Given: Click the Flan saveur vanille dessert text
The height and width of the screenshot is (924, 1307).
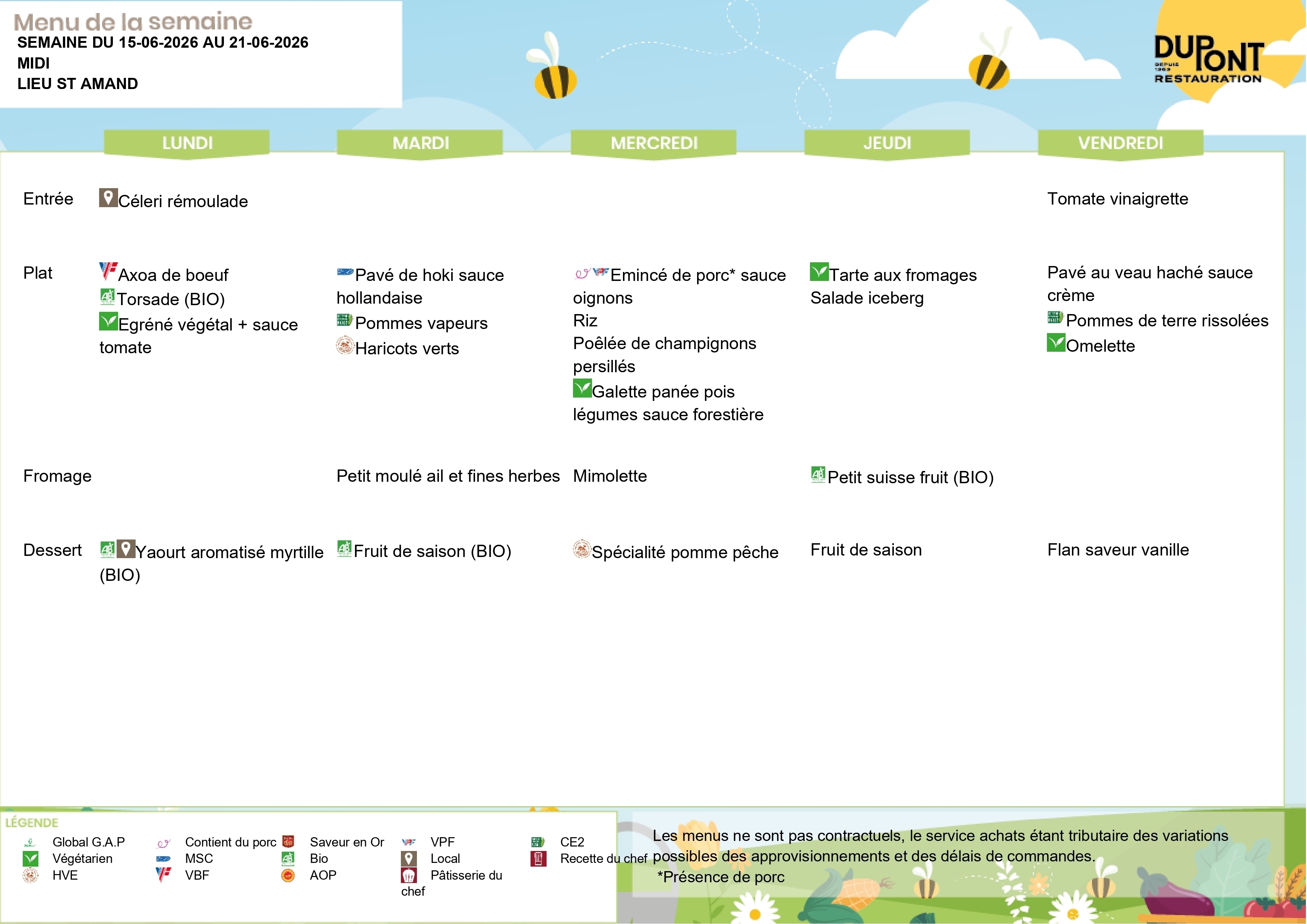Looking at the screenshot, I should [1118, 550].
